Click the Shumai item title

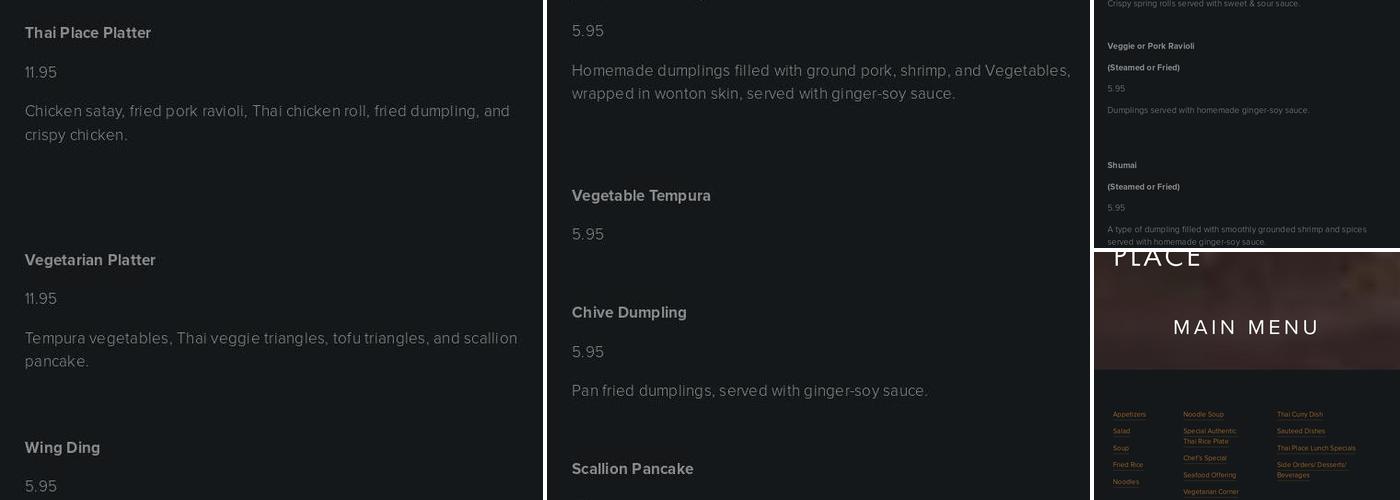click(1122, 165)
